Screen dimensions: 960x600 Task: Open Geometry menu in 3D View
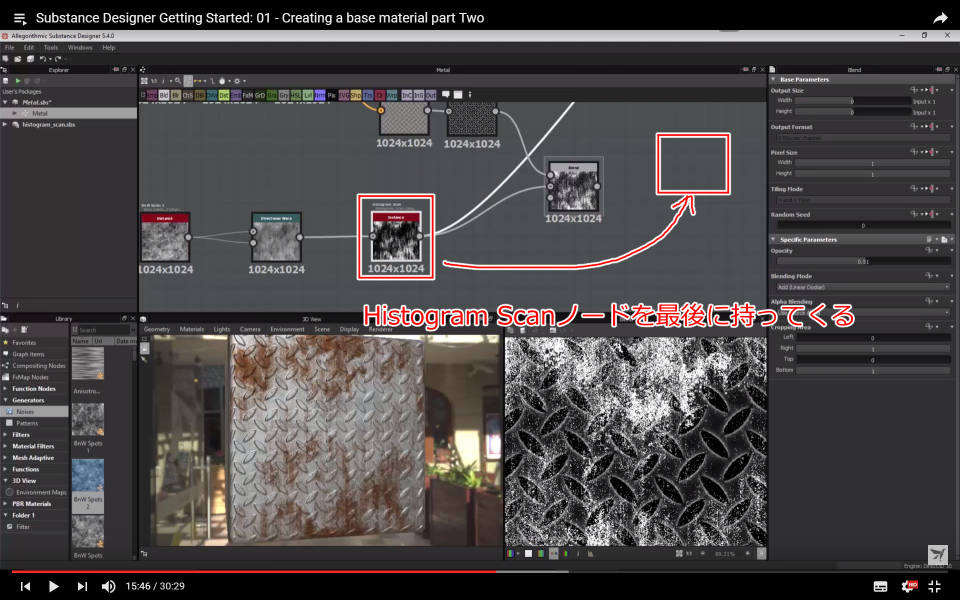click(x=157, y=329)
